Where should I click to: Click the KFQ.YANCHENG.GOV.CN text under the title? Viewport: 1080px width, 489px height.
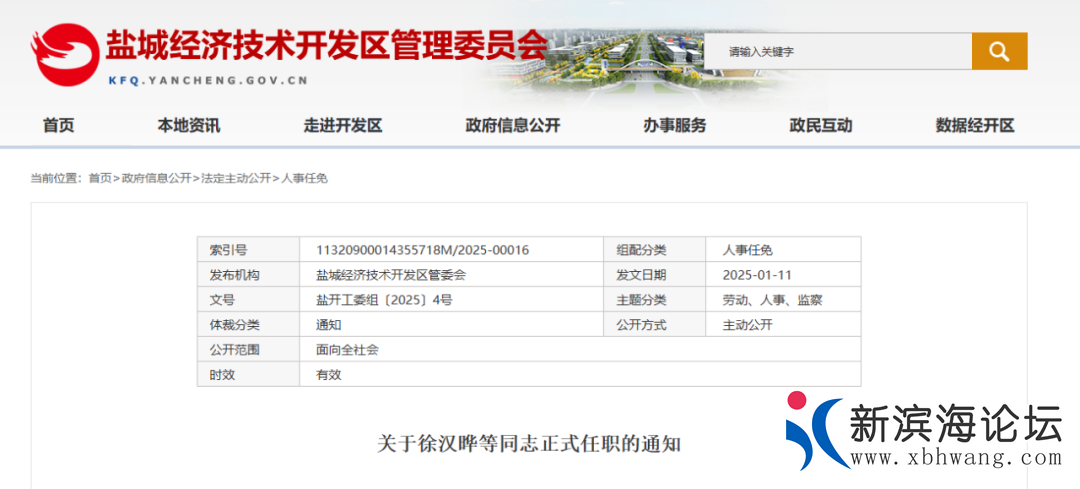(x=207, y=81)
